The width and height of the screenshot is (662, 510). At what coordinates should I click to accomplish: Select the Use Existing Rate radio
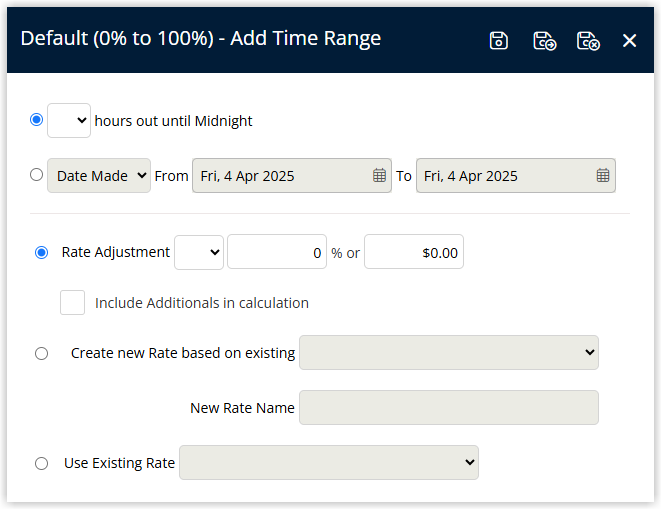(x=41, y=464)
